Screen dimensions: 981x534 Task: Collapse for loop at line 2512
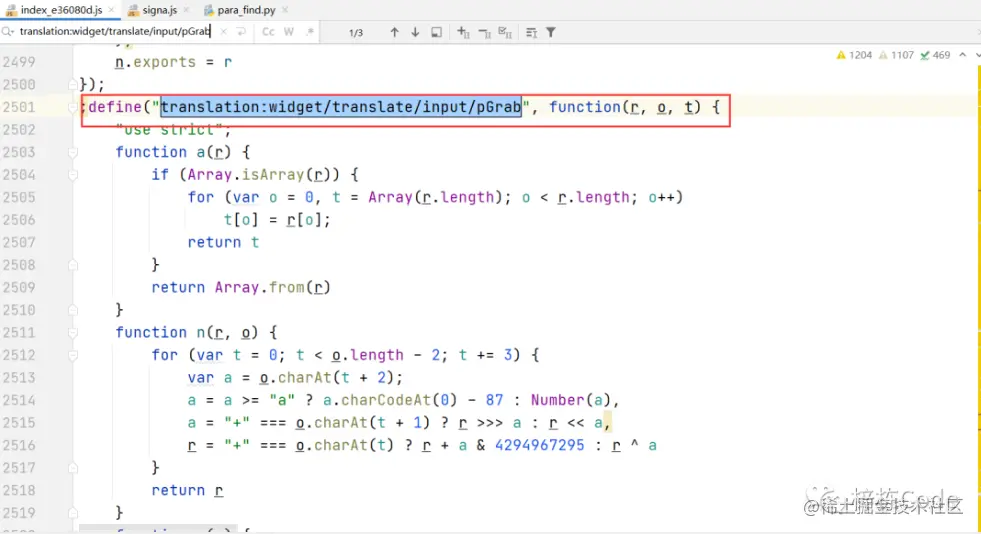coord(73,355)
